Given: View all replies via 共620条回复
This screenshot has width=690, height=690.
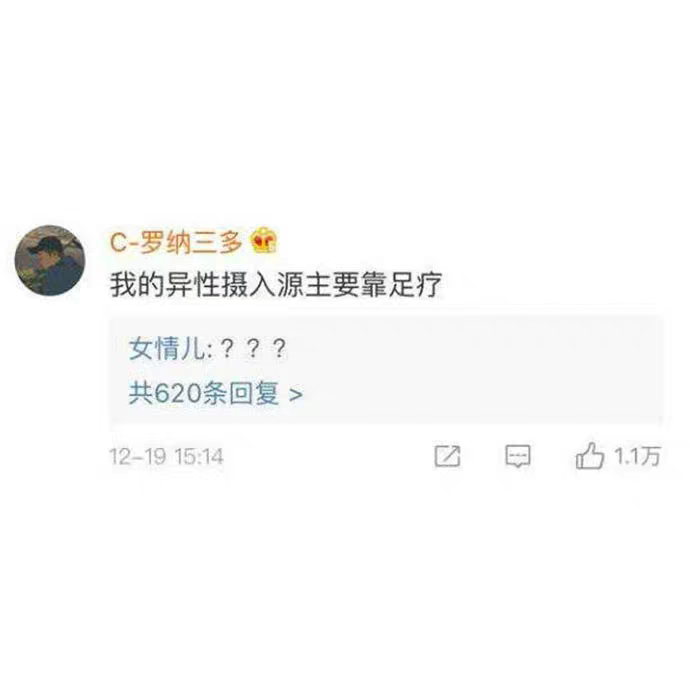Looking at the screenshot, I should [204, 393].
